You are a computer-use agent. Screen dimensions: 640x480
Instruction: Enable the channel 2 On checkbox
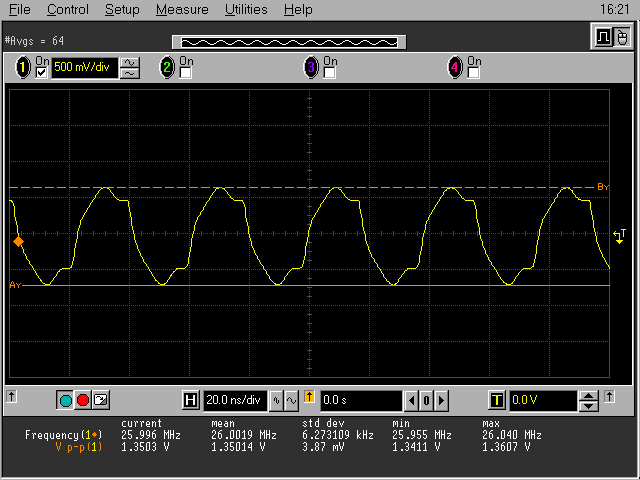[x=186, y=73]
